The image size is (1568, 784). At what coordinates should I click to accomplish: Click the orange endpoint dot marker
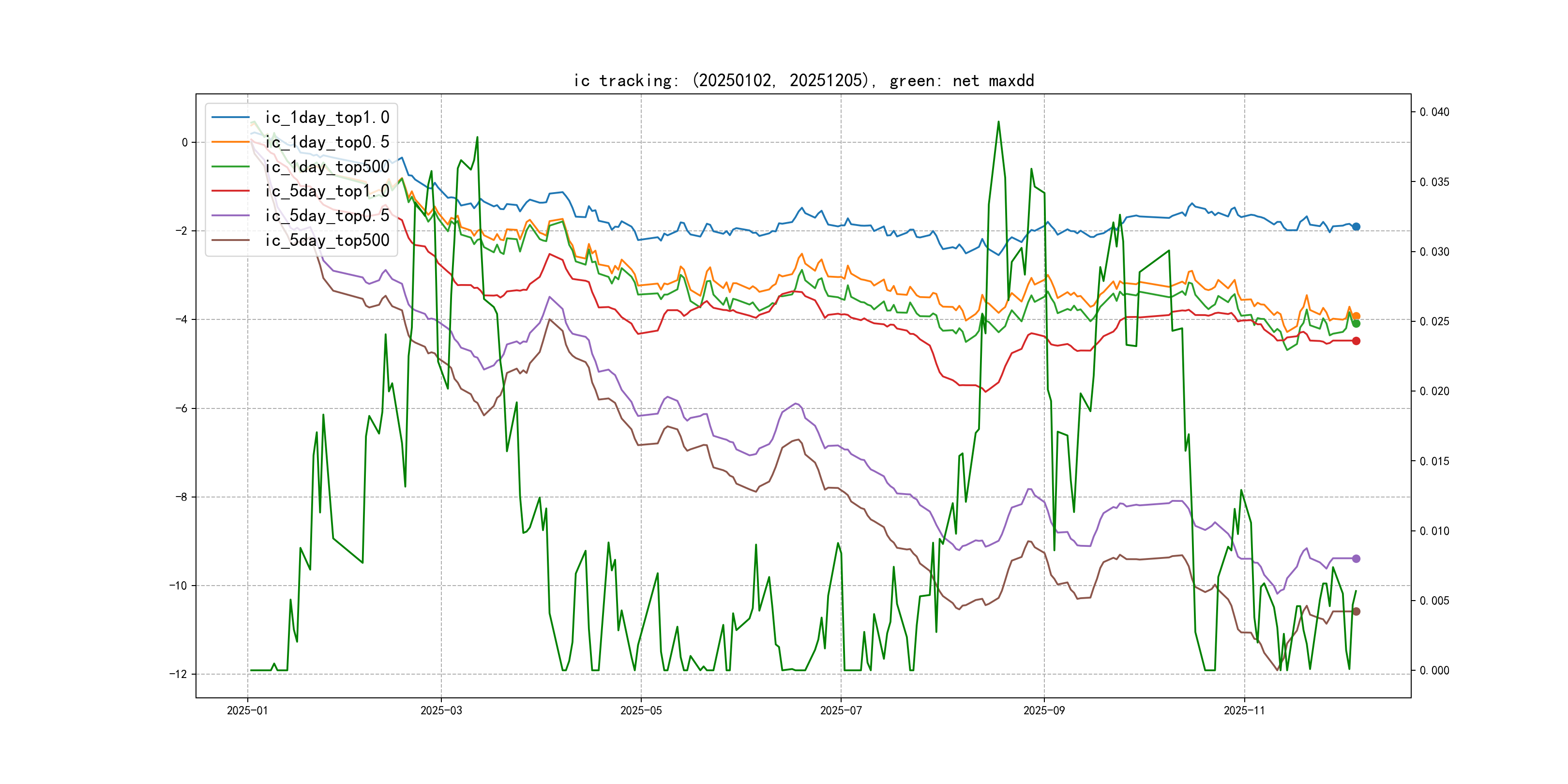pyautogui.click(x=1356, y=316)
